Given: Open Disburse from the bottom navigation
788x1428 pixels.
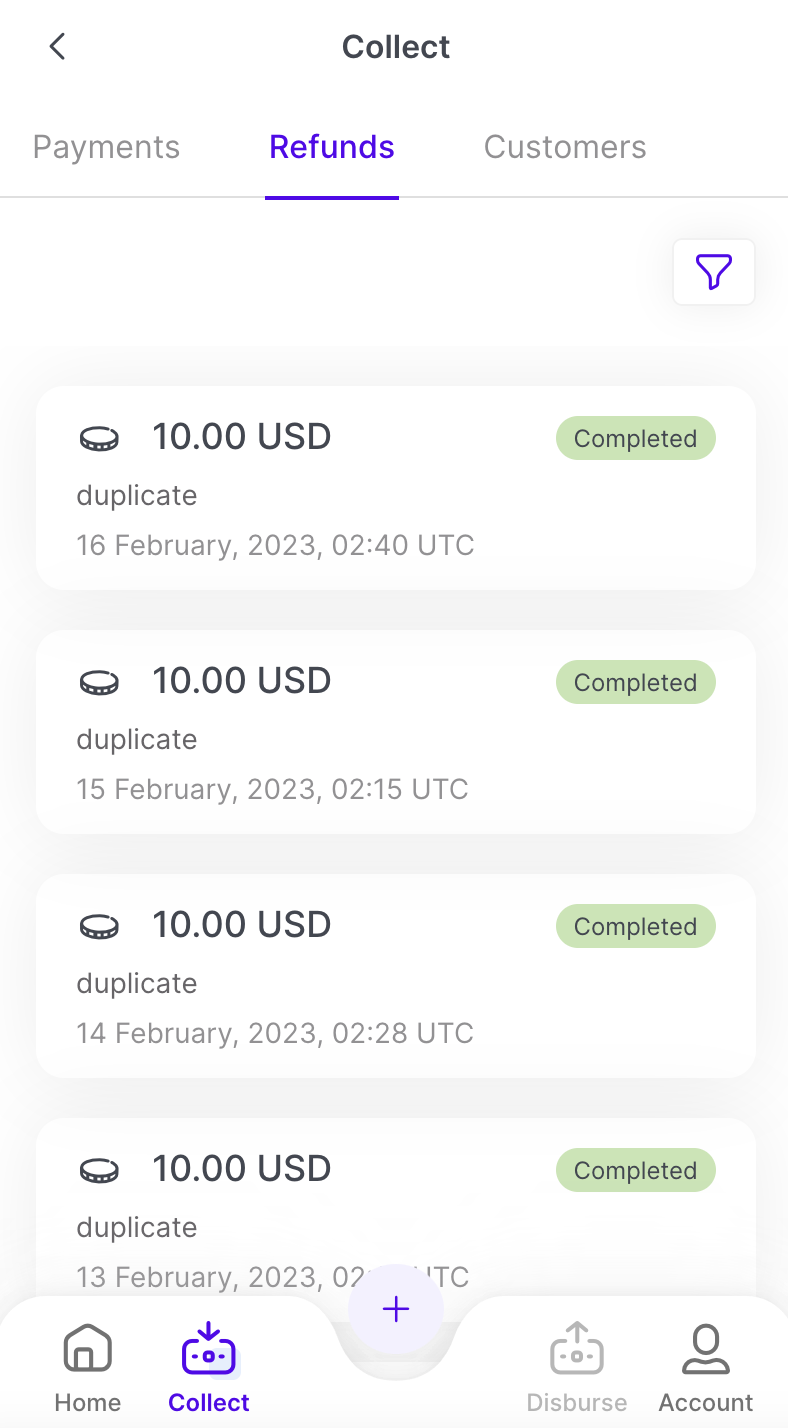Looking at the screenshot, I should [x=577, y=1349].
